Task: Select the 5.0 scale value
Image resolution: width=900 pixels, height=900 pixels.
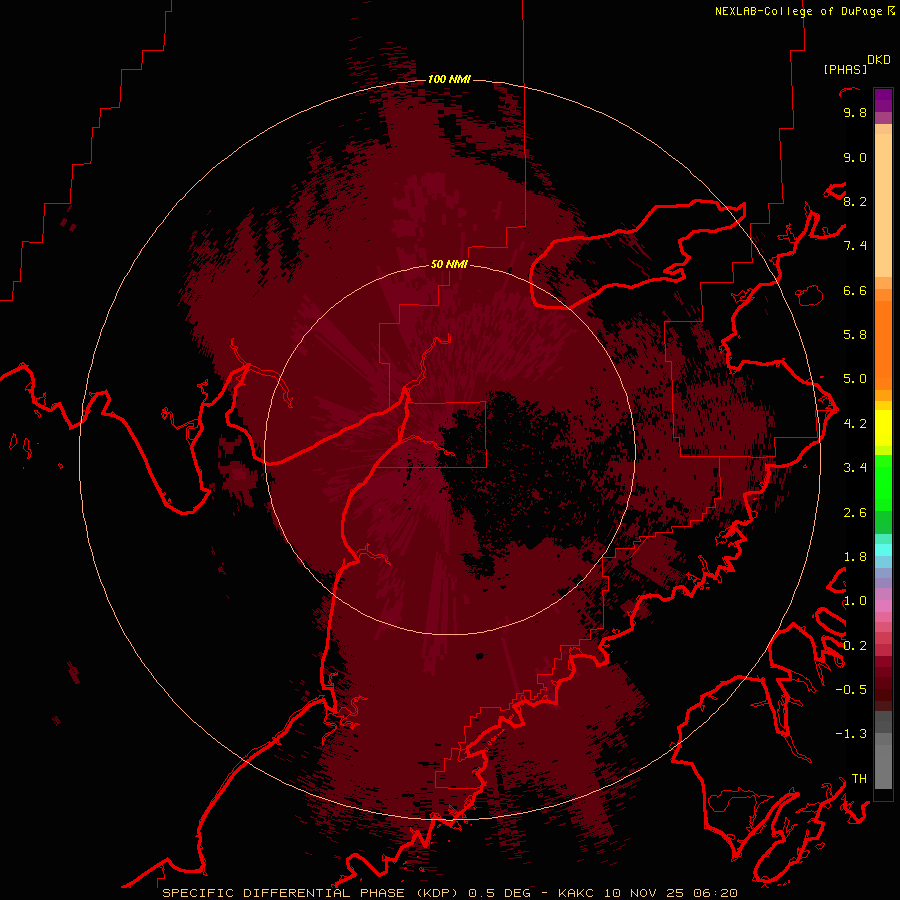Action: tap(855, 379)
